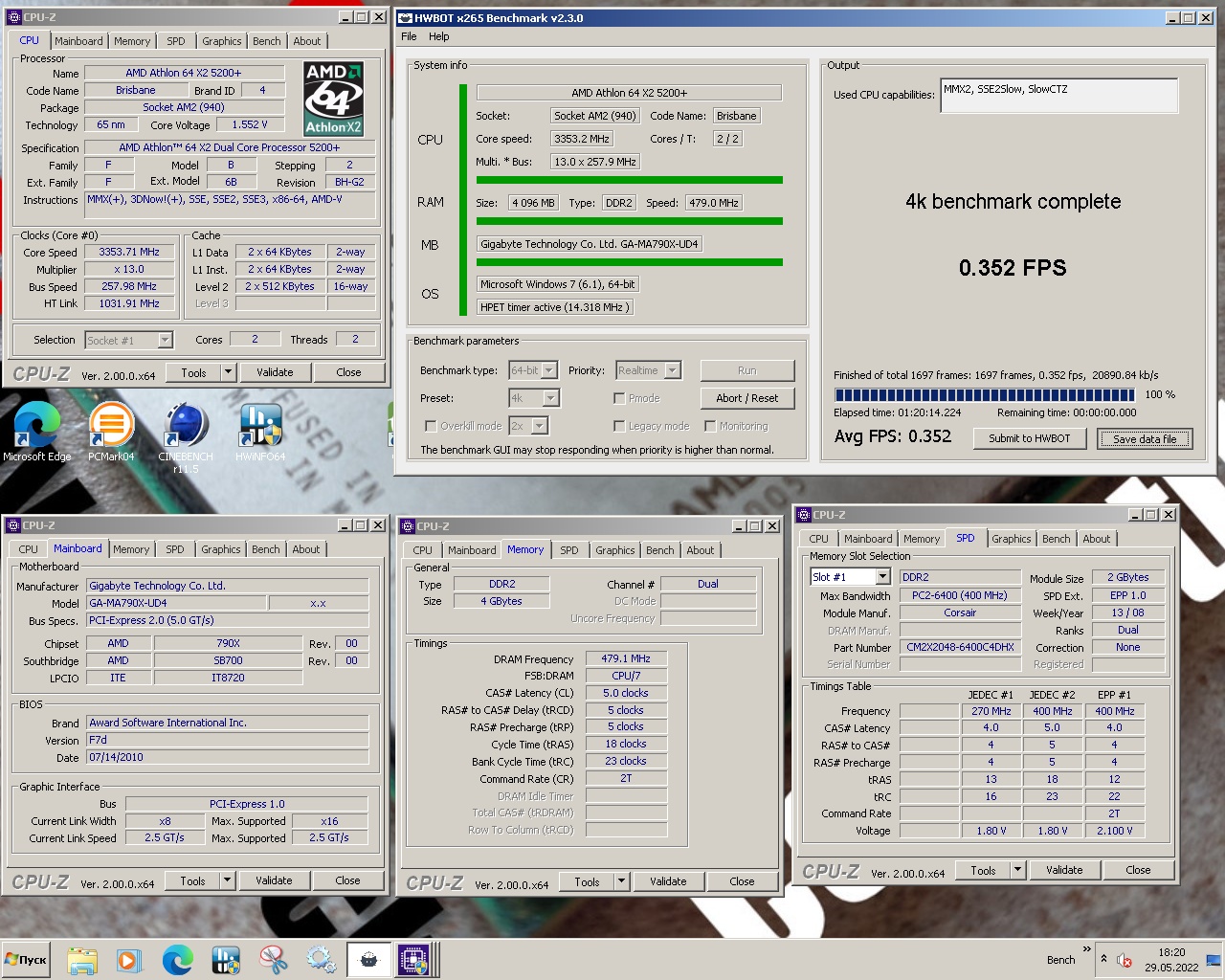Switch to HWBOT x265 taskbar button
Viewport: 1225px width, 980px height.
pyautogui.click(x=368, y=960)
